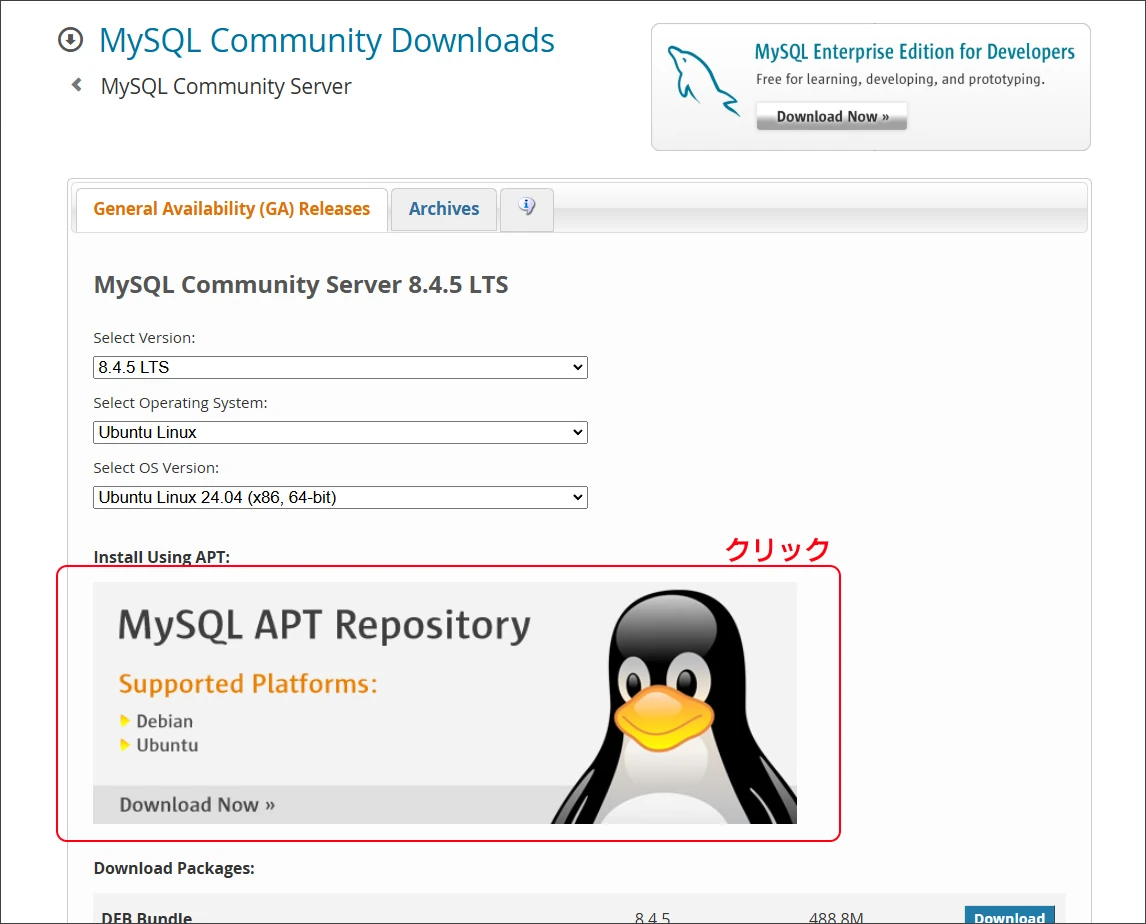Click the Select Operating System label
Image resolution: width=1146 pixels, height=924 pixels.
181,403
